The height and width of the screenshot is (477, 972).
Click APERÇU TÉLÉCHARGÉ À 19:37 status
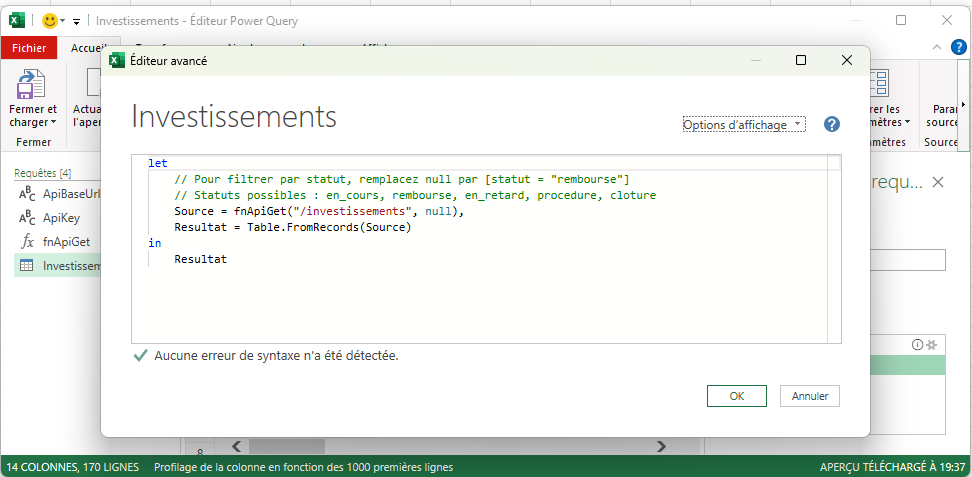click(x=893, y=467)
